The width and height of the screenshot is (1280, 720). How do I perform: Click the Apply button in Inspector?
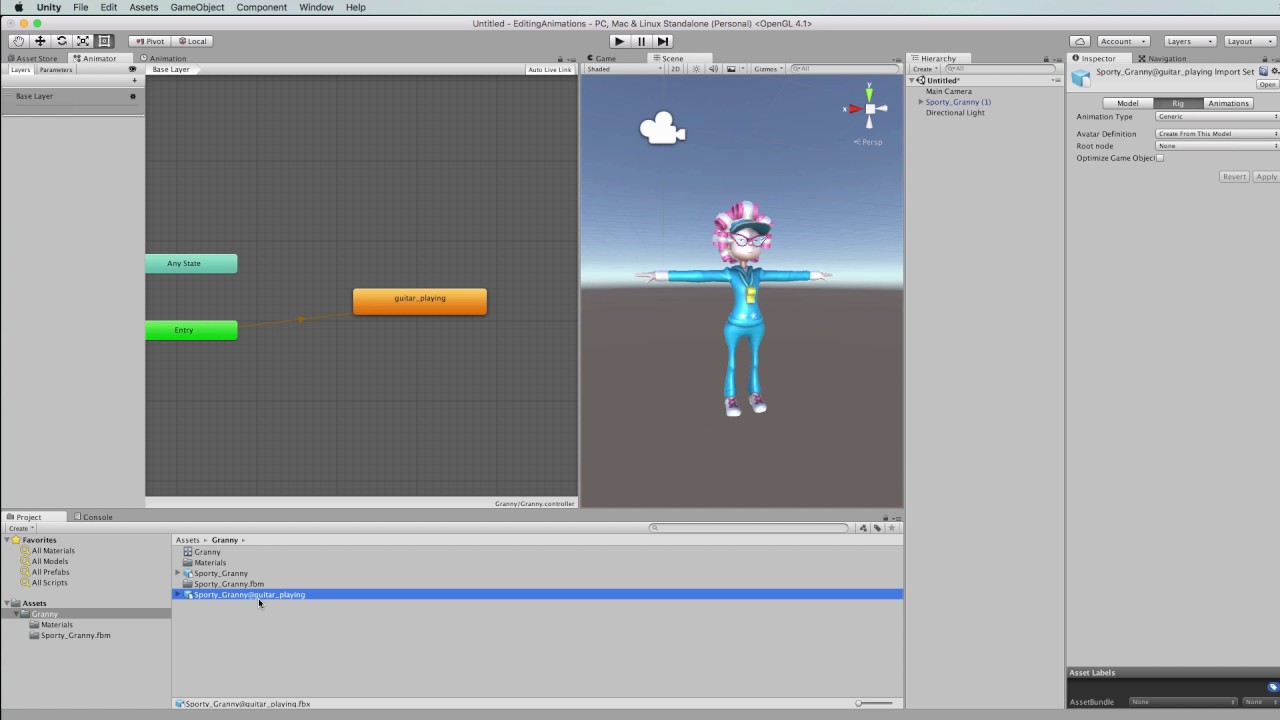tap(1266, 177)
